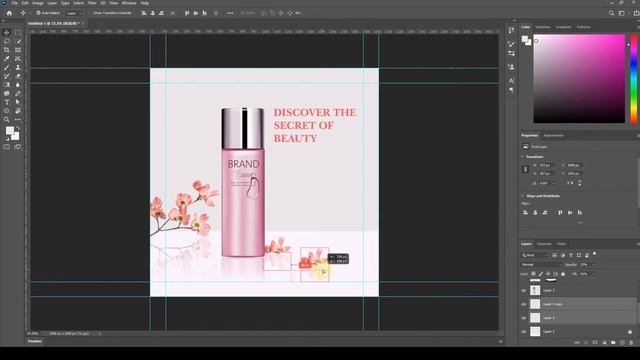Hide the Layer 3 copy layer
Image resolution: width=640 pixels, height=360 pixels.
pos(524,304)
